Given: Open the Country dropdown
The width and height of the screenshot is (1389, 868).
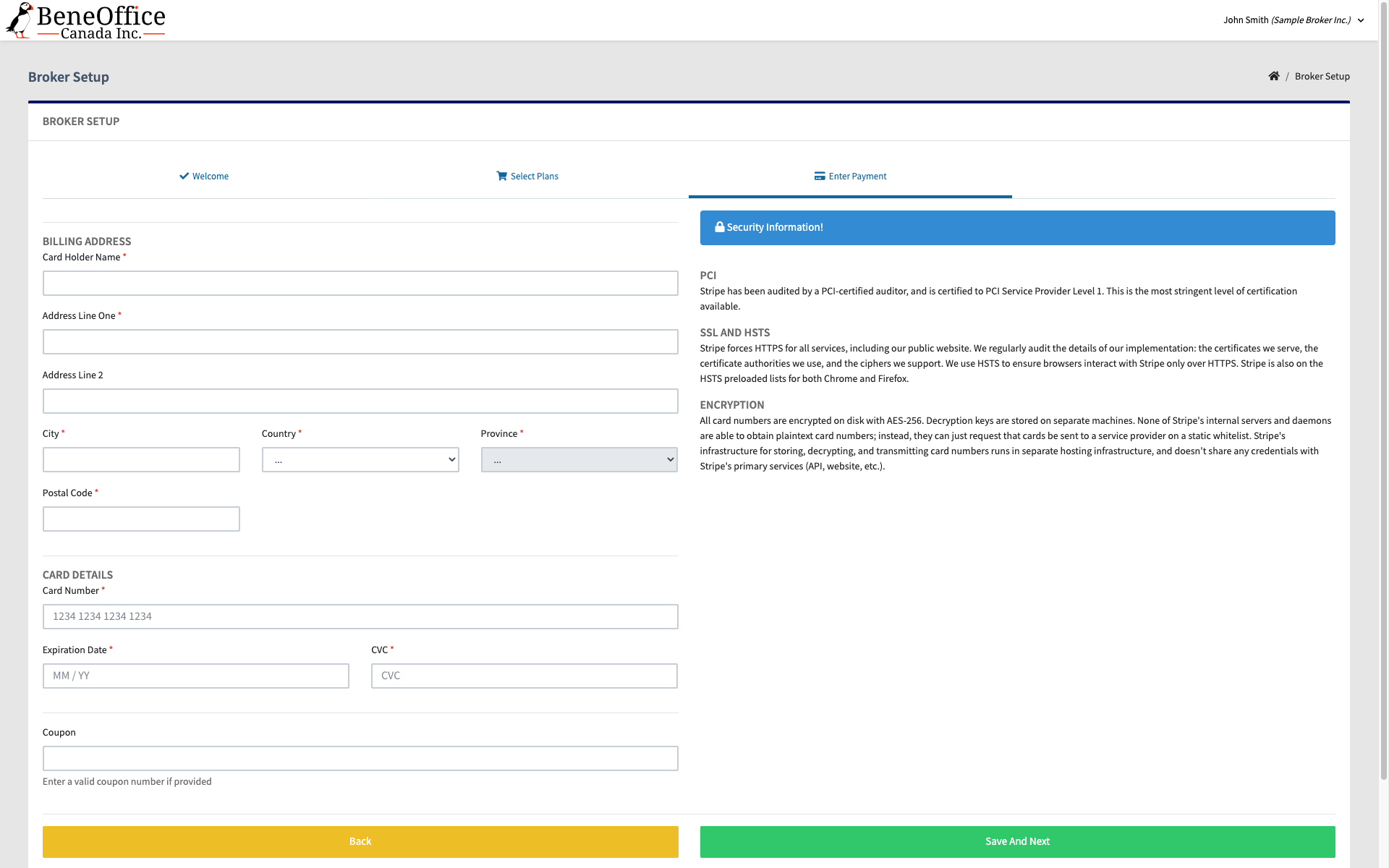Looking at the screenshot, I should point(360,460).
